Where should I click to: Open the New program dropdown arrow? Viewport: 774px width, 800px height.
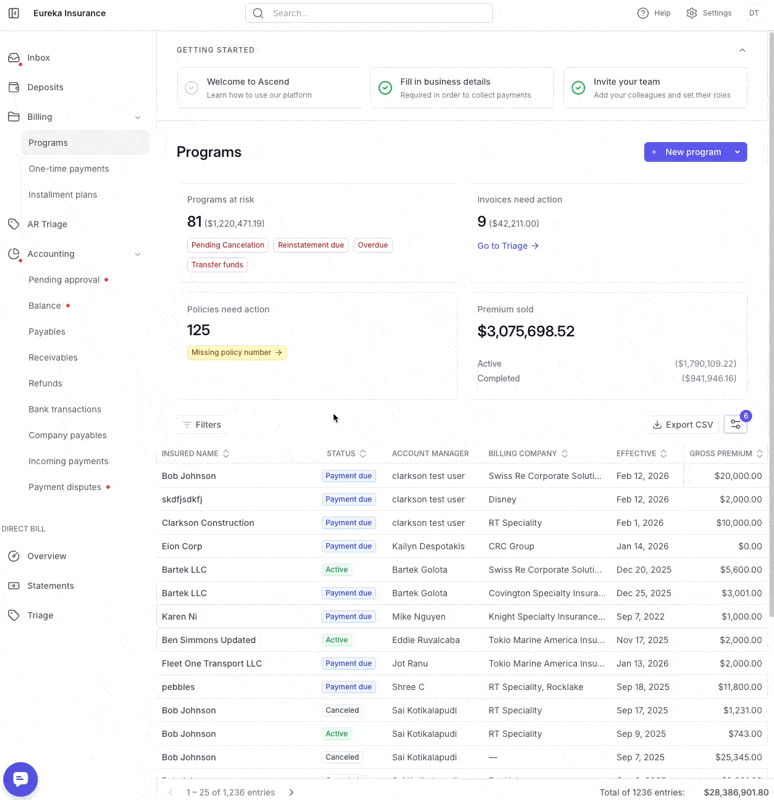click(737, 152)
